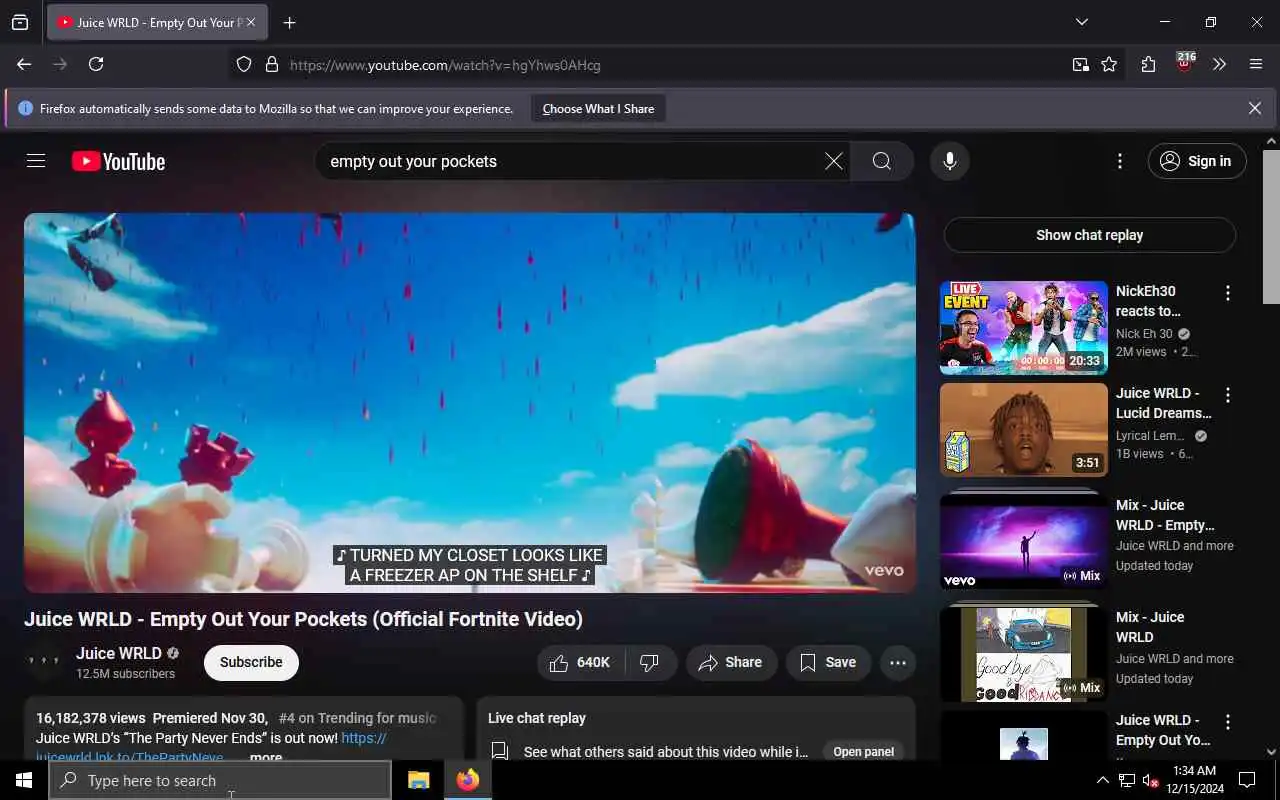Click the Juice WRLD channel avatar
The height and width of the screenshot is (800, 1280).
click(44, 662)
